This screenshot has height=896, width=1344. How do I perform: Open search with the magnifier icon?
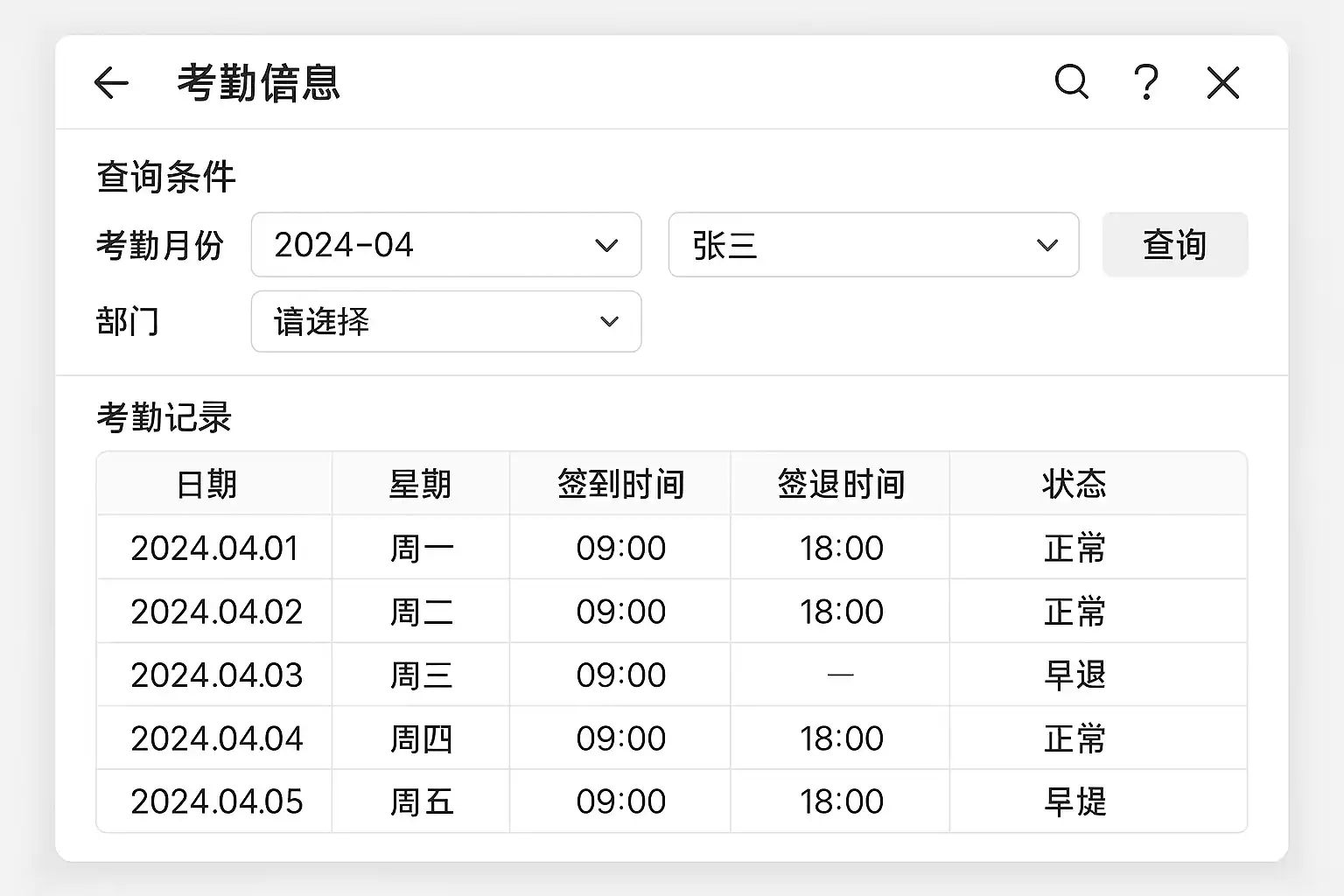1071,82
